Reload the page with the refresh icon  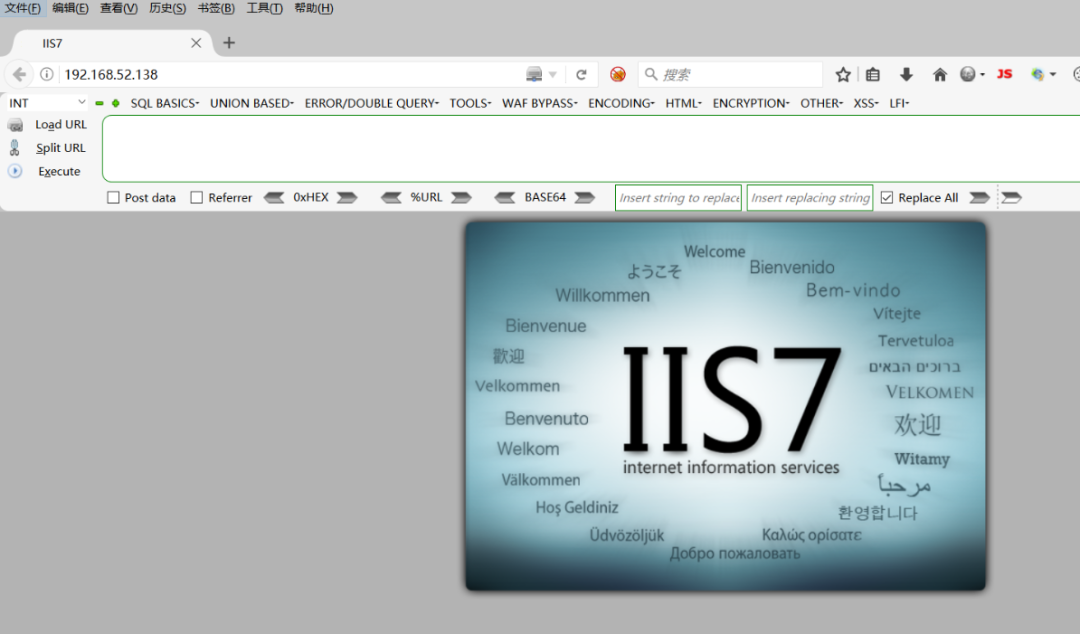click(x=581, y=75)
